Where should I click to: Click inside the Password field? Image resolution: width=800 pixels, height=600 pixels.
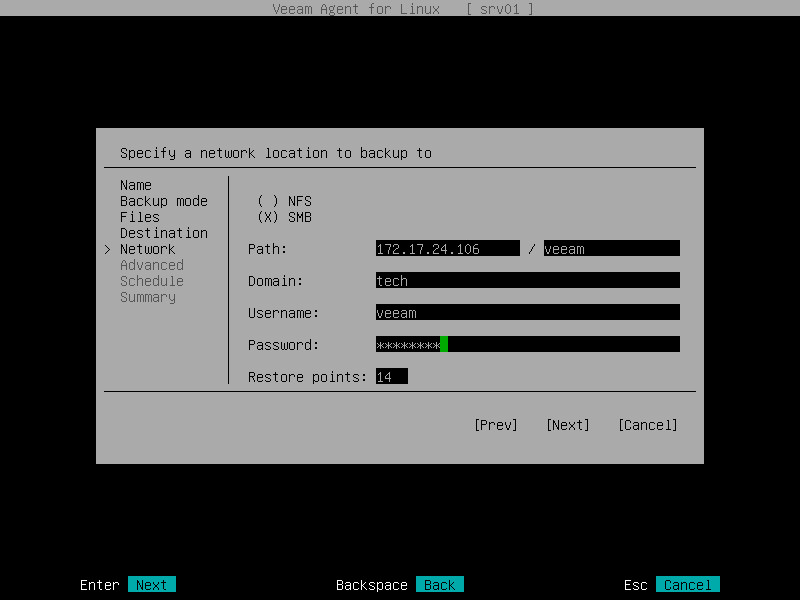(x=528, y=344)
